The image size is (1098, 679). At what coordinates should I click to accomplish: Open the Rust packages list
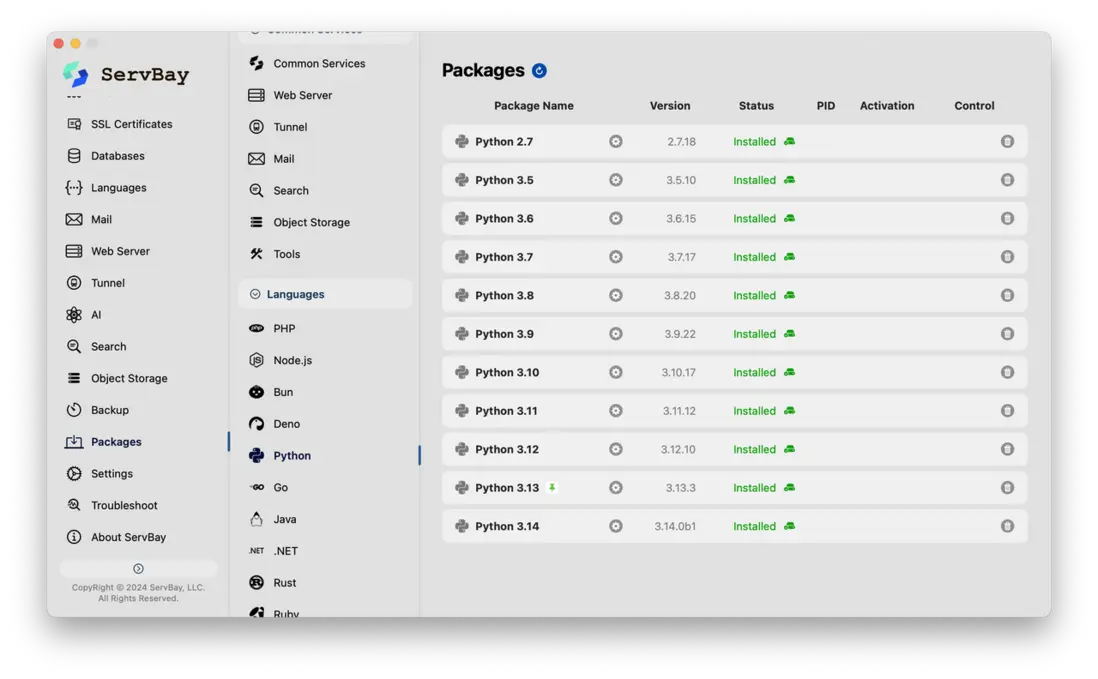click(x=284, y=583)
